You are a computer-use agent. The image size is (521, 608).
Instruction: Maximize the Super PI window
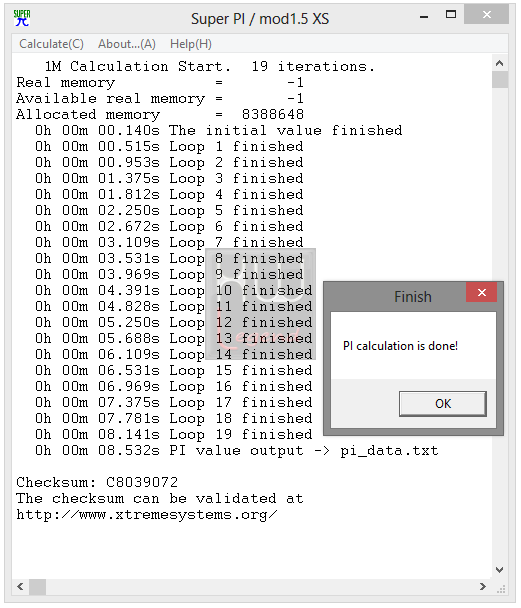tap(451, 15)
